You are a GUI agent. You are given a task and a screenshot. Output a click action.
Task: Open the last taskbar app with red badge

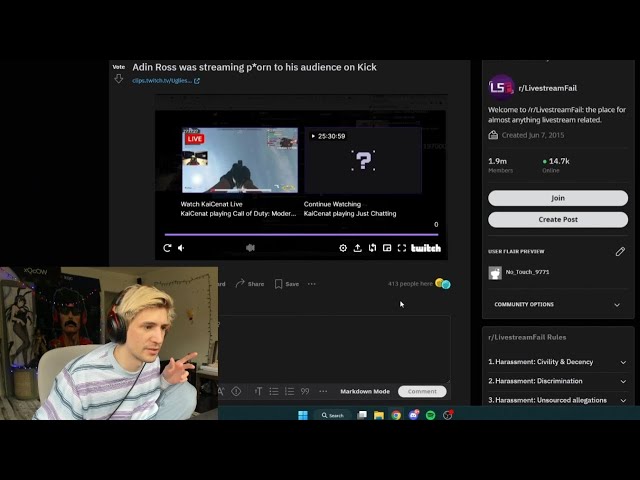tap(448, 415)
